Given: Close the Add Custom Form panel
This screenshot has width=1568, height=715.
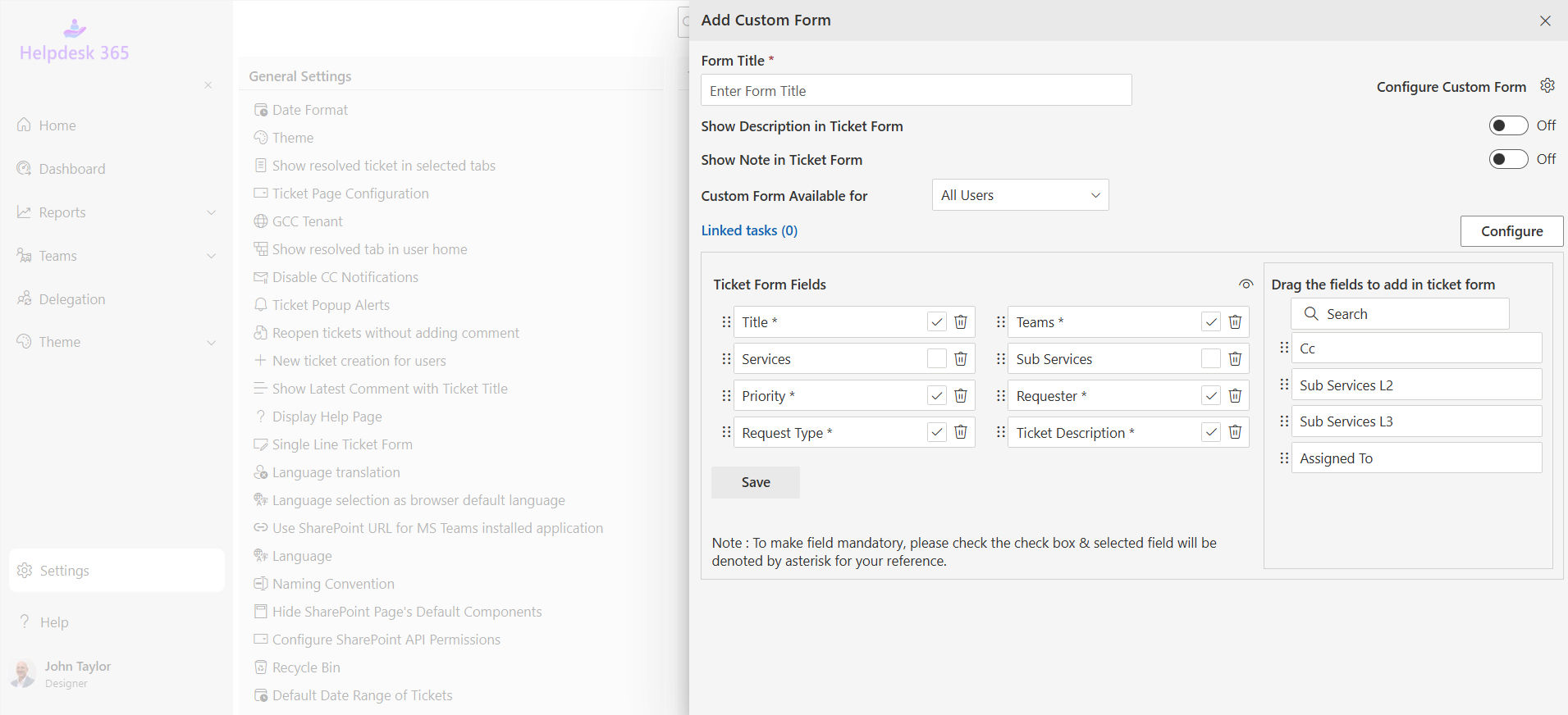Looking at the screenshot, I should tap(1545, 20).
